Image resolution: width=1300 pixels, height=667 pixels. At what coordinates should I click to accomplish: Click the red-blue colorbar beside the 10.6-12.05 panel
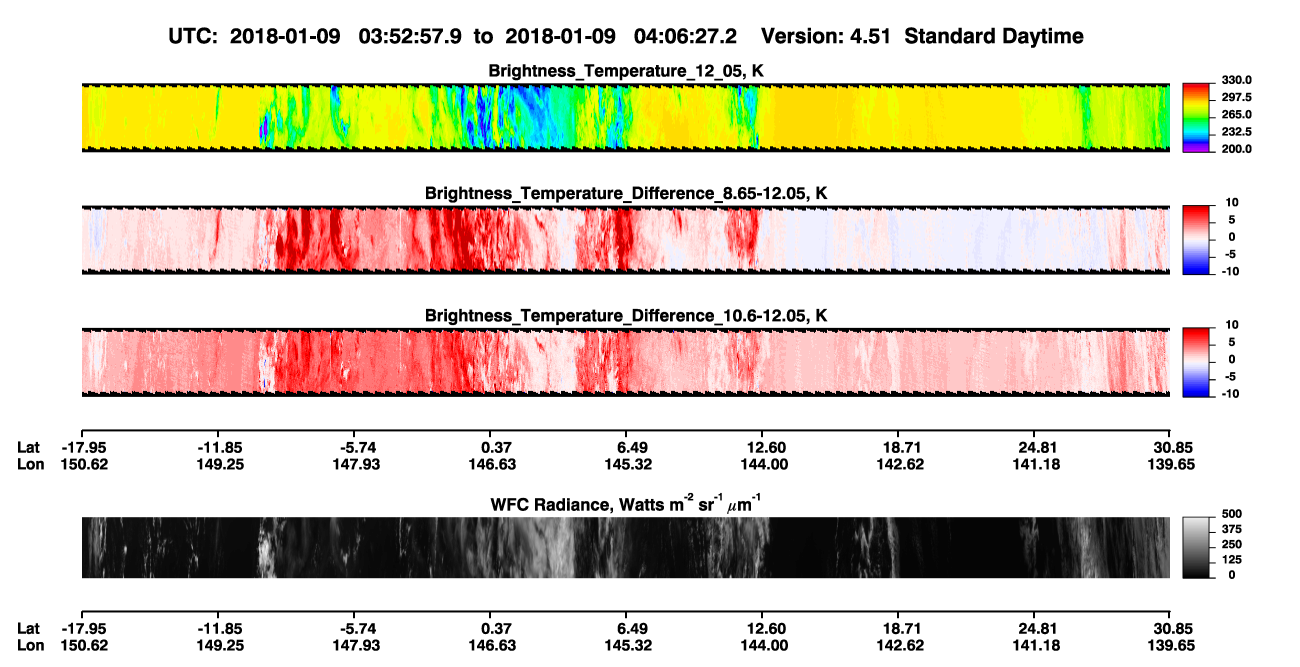(x=1196, y=362)
